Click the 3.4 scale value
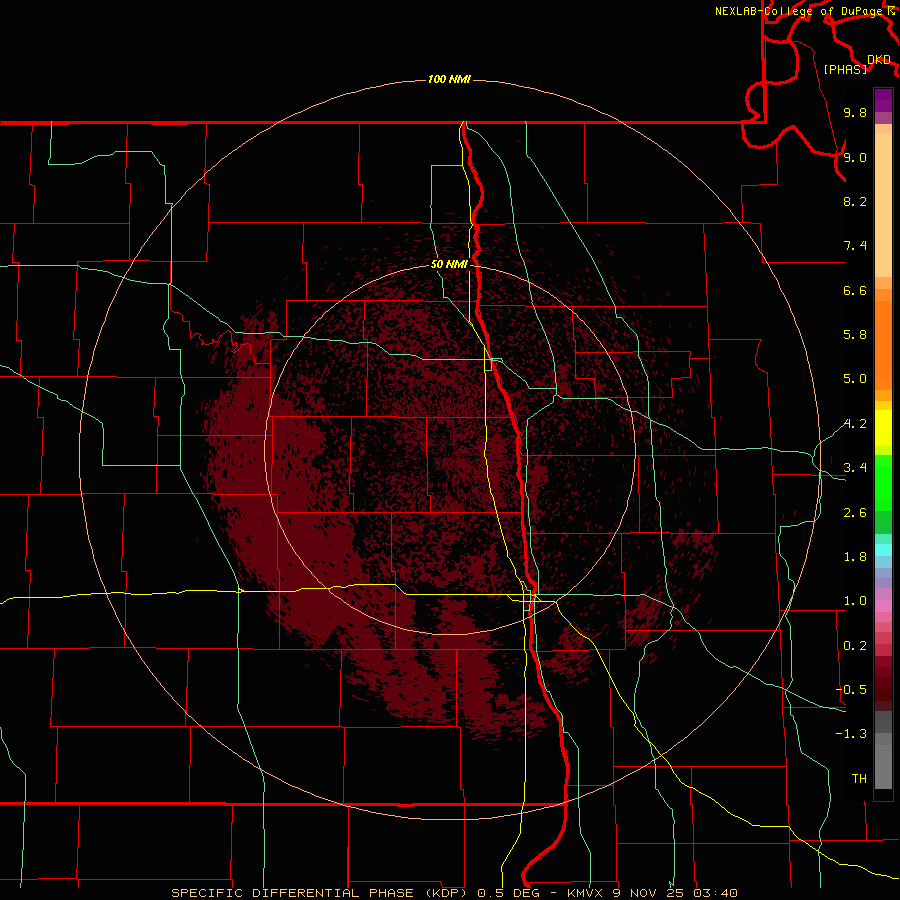Screen dimensions: 900x900 pos(855,468)
